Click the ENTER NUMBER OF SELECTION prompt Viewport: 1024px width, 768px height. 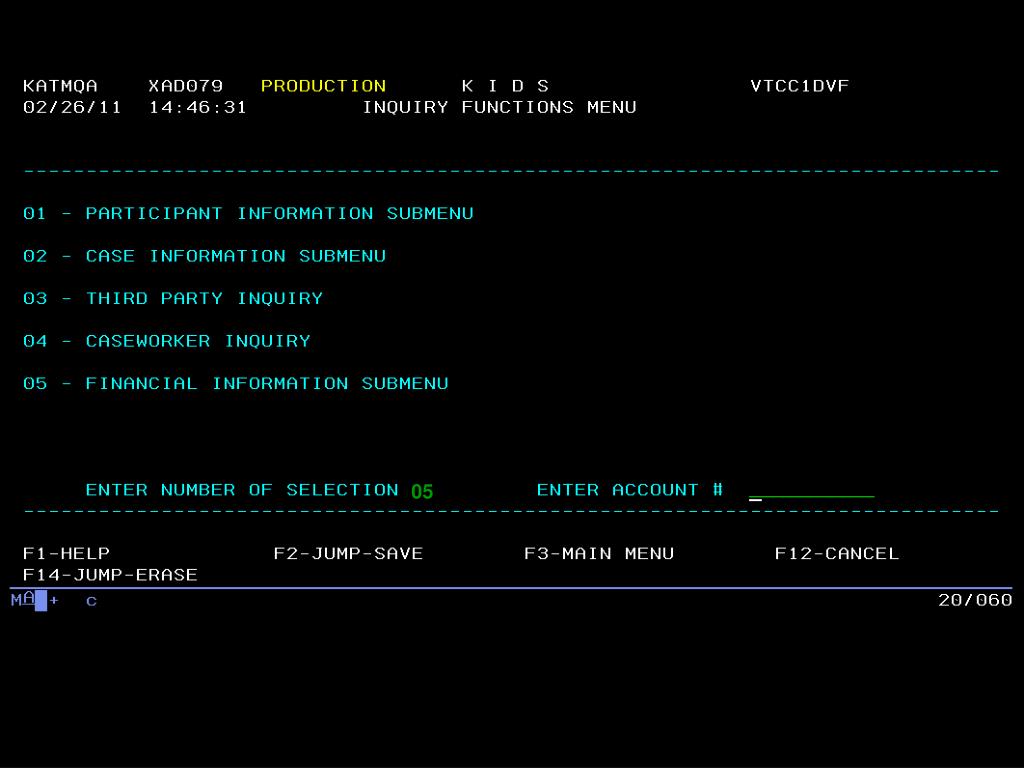coord(242,490)
